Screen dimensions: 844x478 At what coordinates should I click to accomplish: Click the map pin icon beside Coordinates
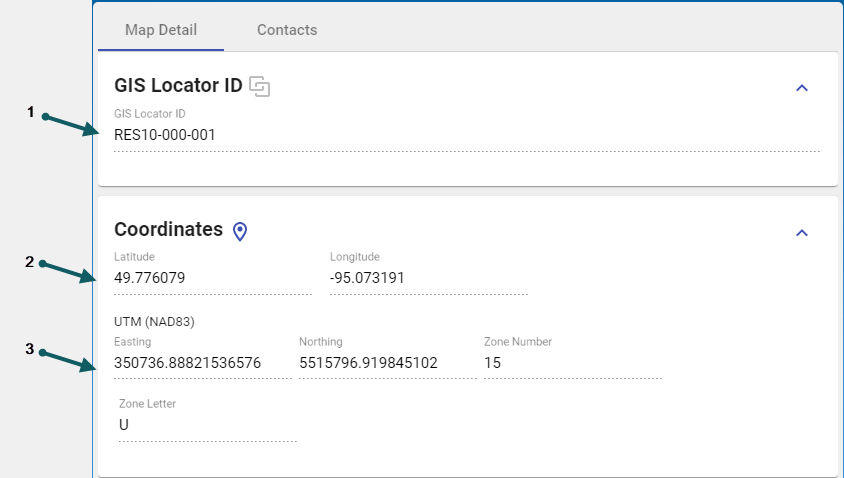(x=240, y=231)
